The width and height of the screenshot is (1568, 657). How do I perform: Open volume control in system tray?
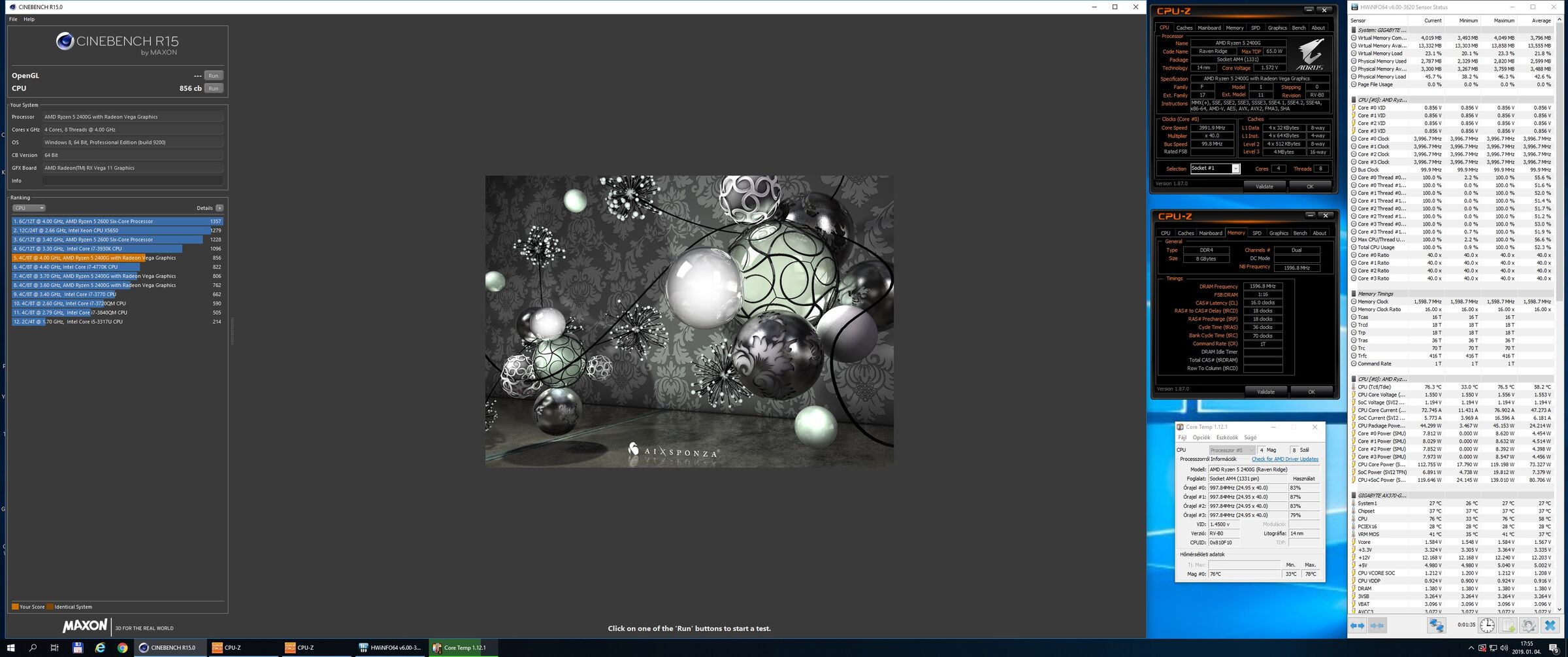pos(1504,648)
